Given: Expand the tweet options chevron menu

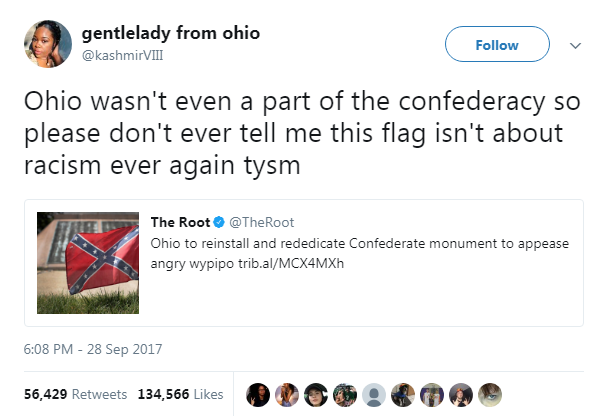Looking at the screenshot, I should (574, 45).
